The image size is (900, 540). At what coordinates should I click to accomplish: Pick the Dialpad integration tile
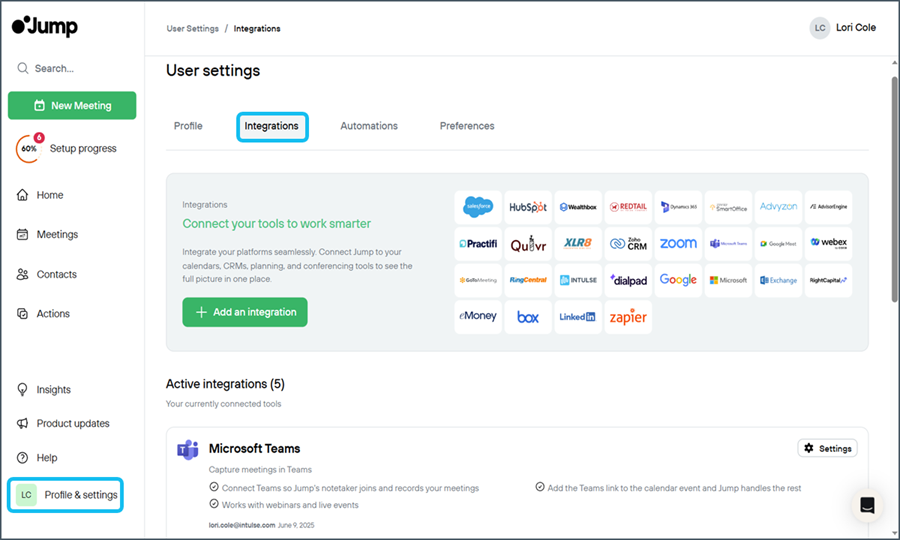click(x=628, y=281)
